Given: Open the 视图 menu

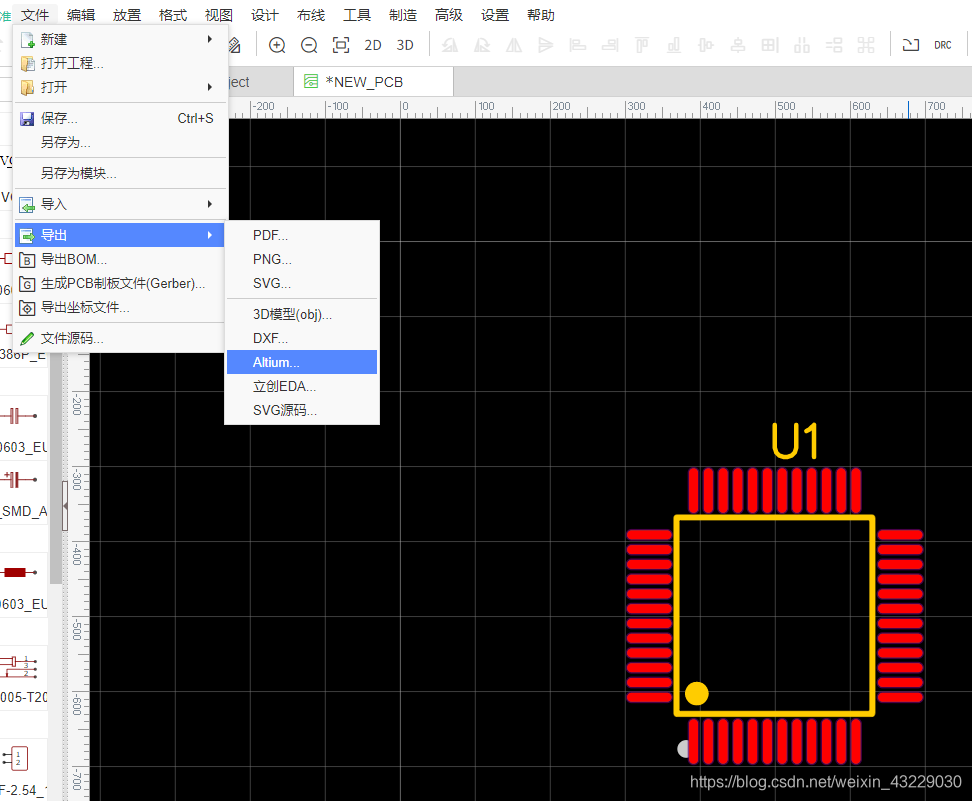Looking at the screenshot, I should point(219,15).
